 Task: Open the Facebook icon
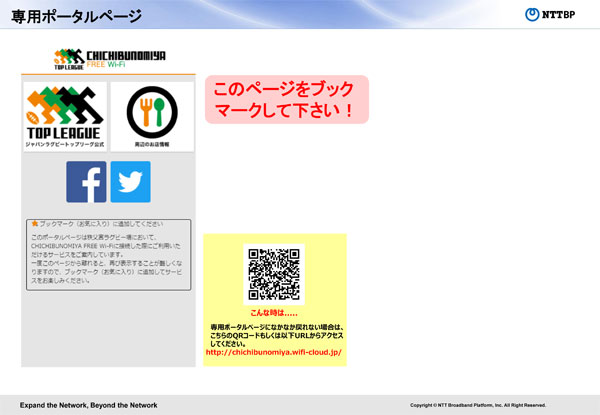86,182
